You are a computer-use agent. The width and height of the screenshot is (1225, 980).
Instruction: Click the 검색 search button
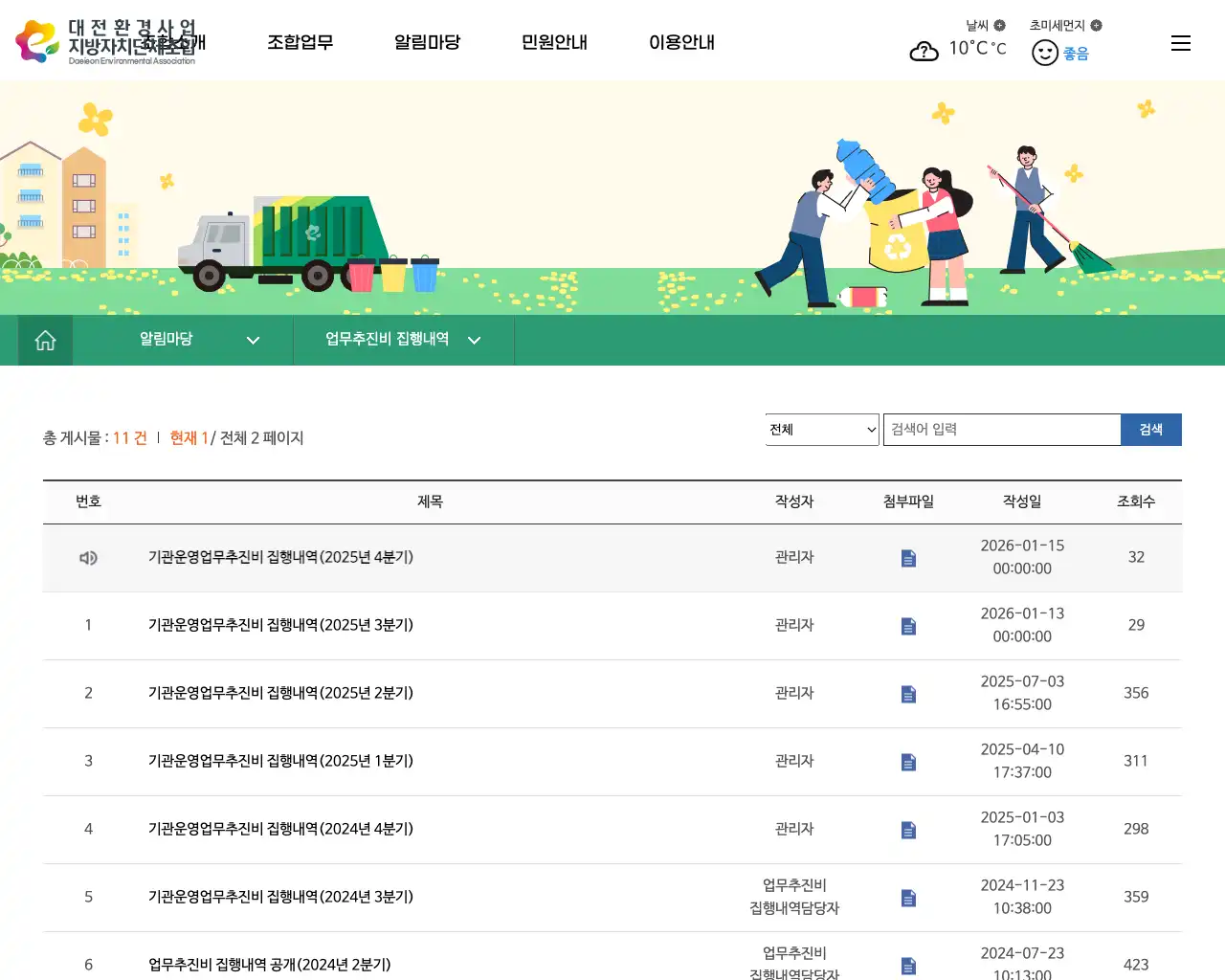(1151, 429)
